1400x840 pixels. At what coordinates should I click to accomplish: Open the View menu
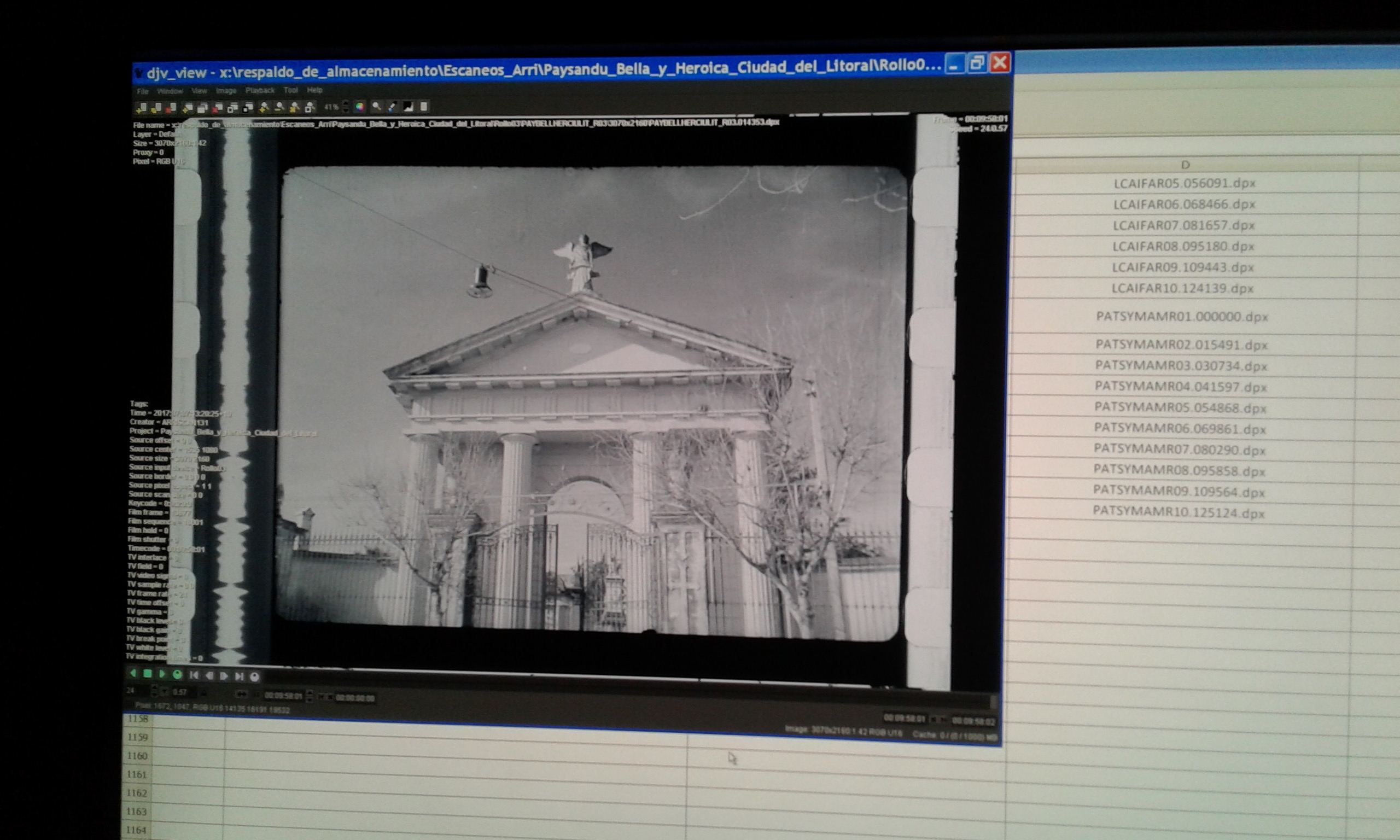pyautogui.click(x=199, y=91)
